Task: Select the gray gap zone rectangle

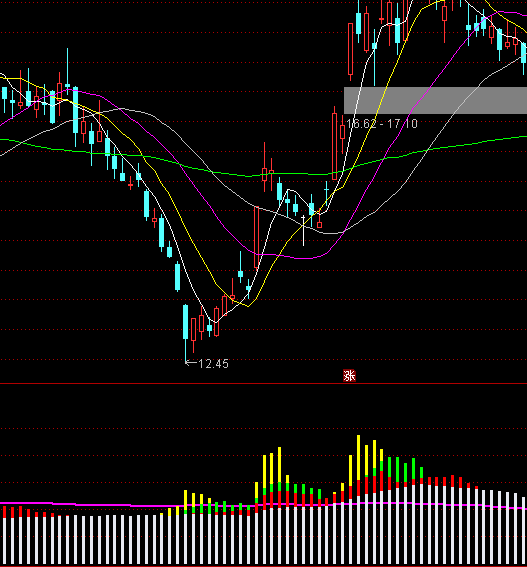Action: coord(435,100)
